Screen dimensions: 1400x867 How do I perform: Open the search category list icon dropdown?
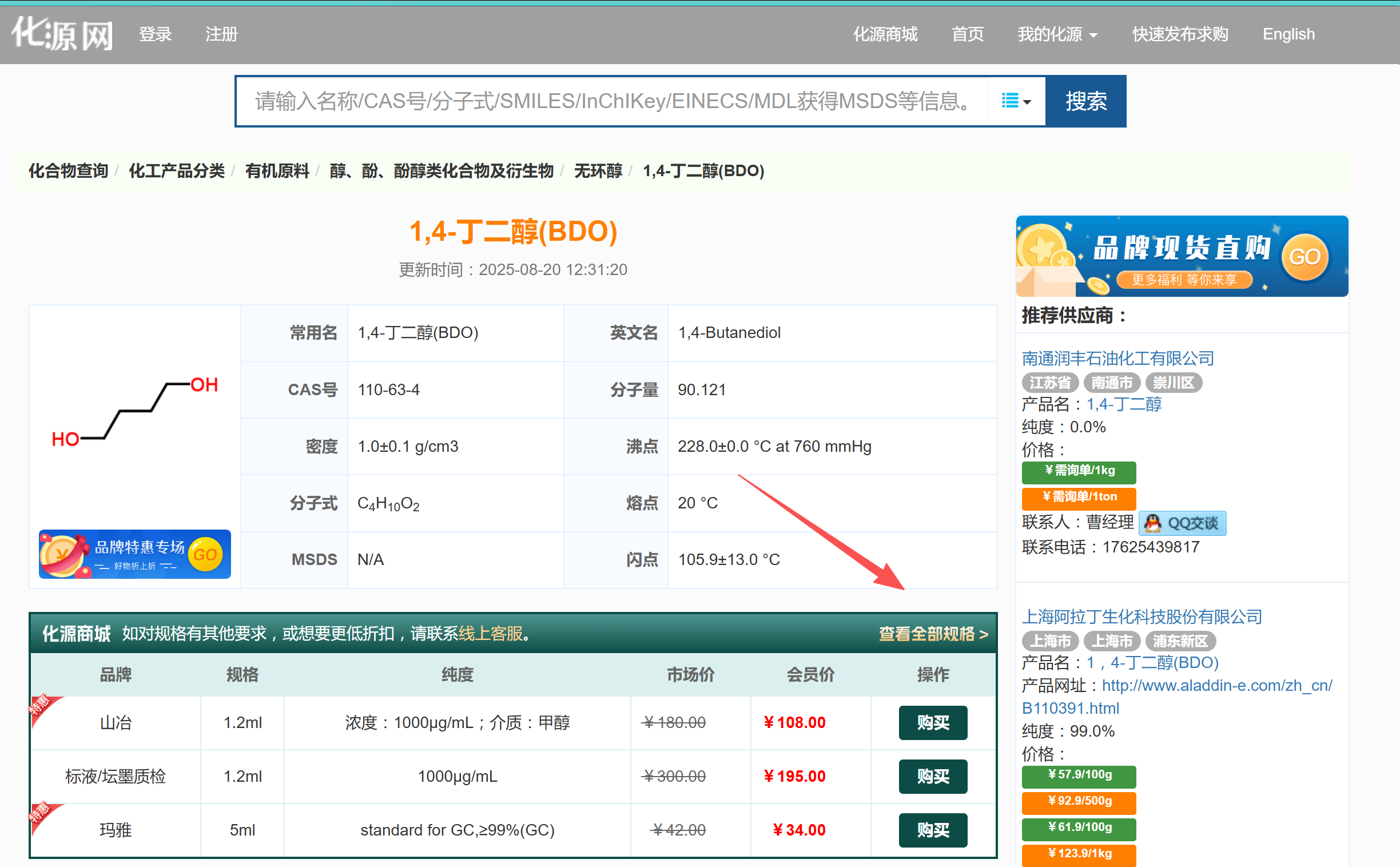[x=1015, y=101]
